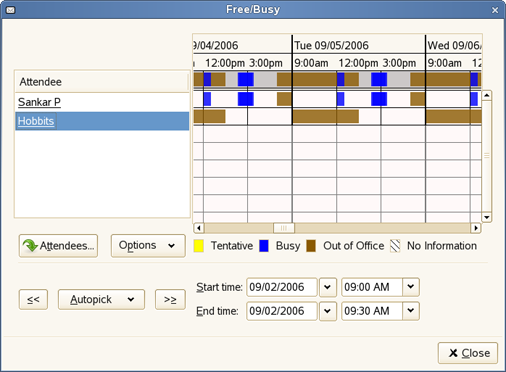Image resolution: width=506 pixels, height=372 pixels.
Task: Click the yellow Tentative color swatch
Action: click(199, 246)
